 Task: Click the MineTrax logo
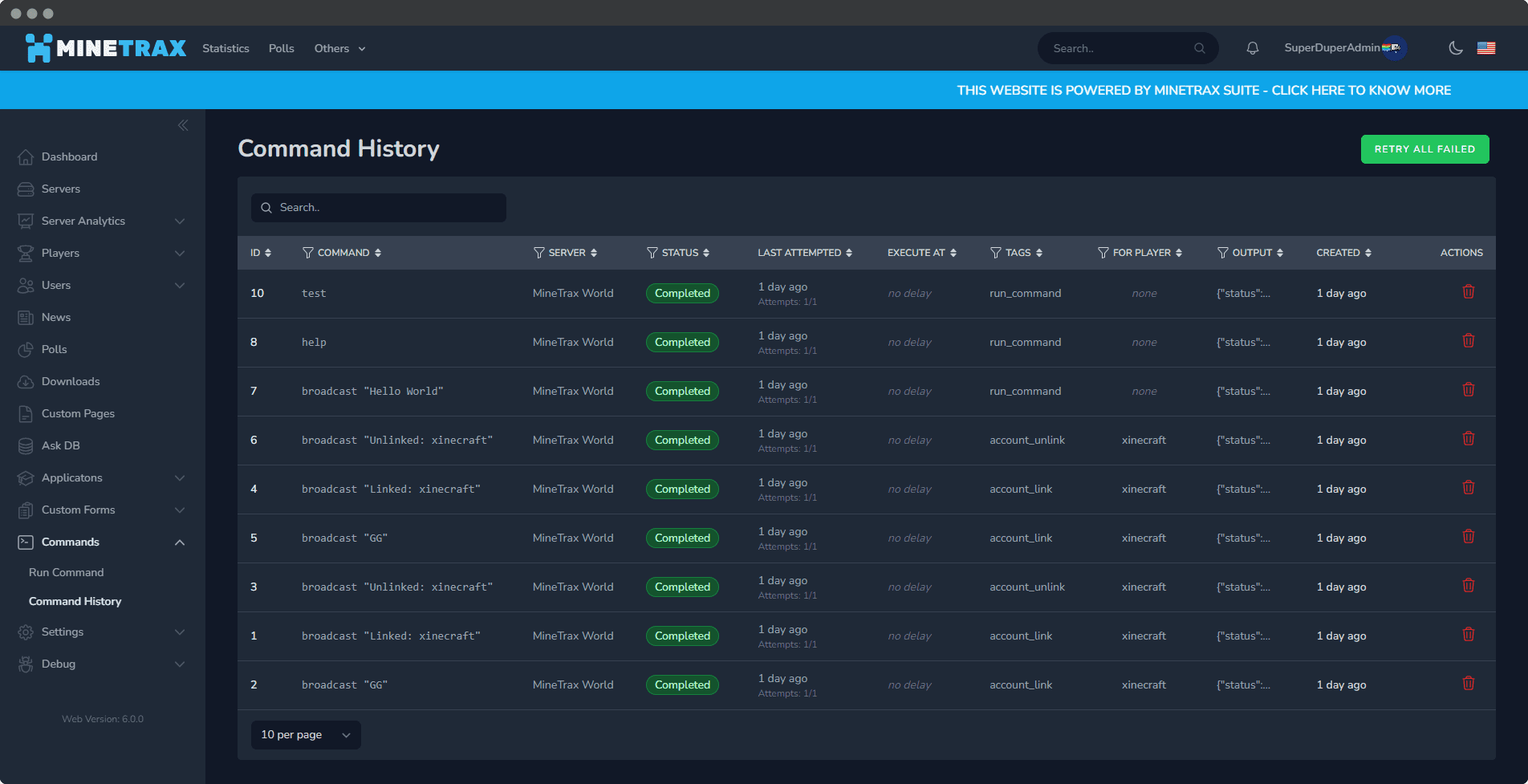[x=106, y=48]
